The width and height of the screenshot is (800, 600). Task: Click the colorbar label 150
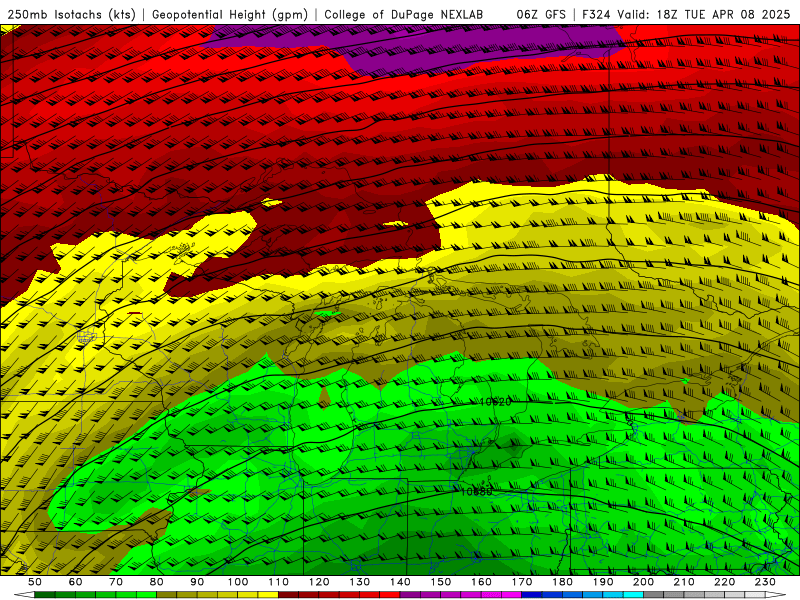click(440, 582)
